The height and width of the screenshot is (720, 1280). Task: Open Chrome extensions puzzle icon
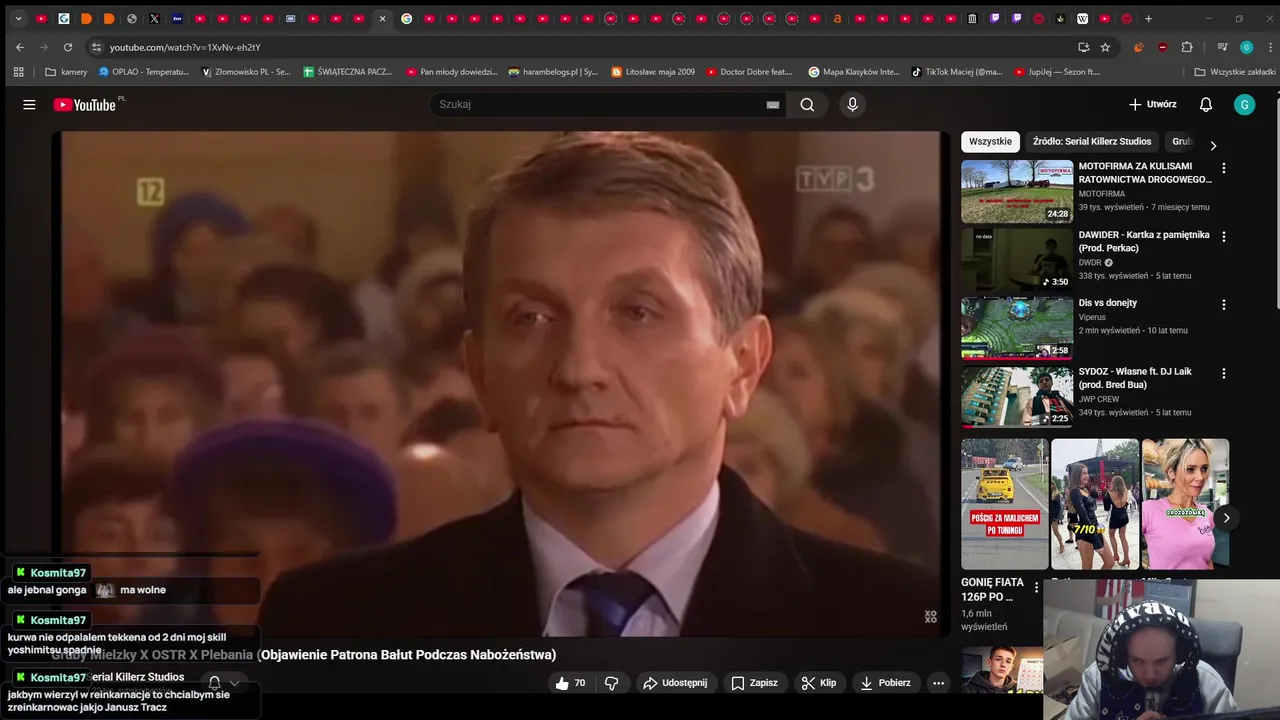click(x=1187, y=47)
